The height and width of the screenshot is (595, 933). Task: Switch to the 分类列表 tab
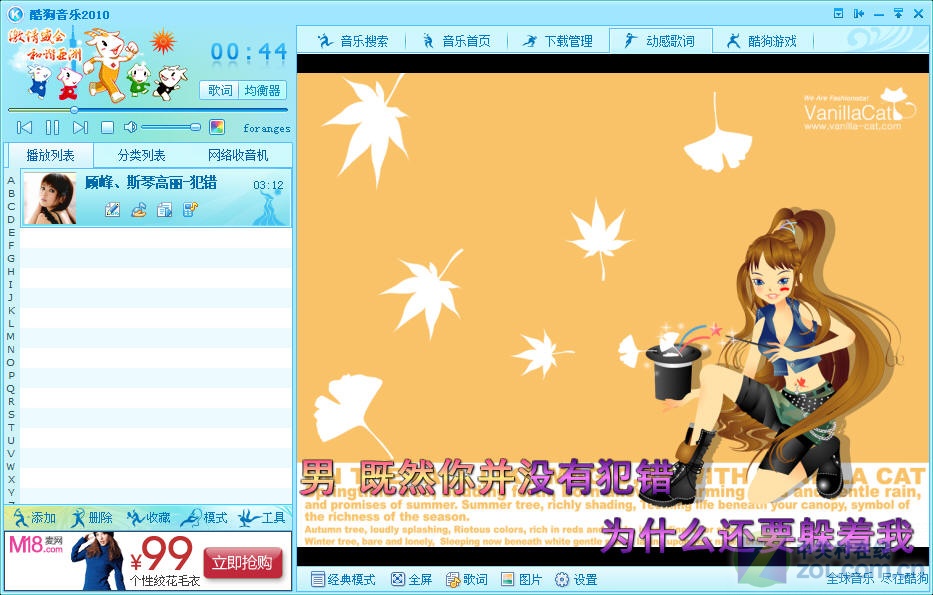[x=142, y=155]
